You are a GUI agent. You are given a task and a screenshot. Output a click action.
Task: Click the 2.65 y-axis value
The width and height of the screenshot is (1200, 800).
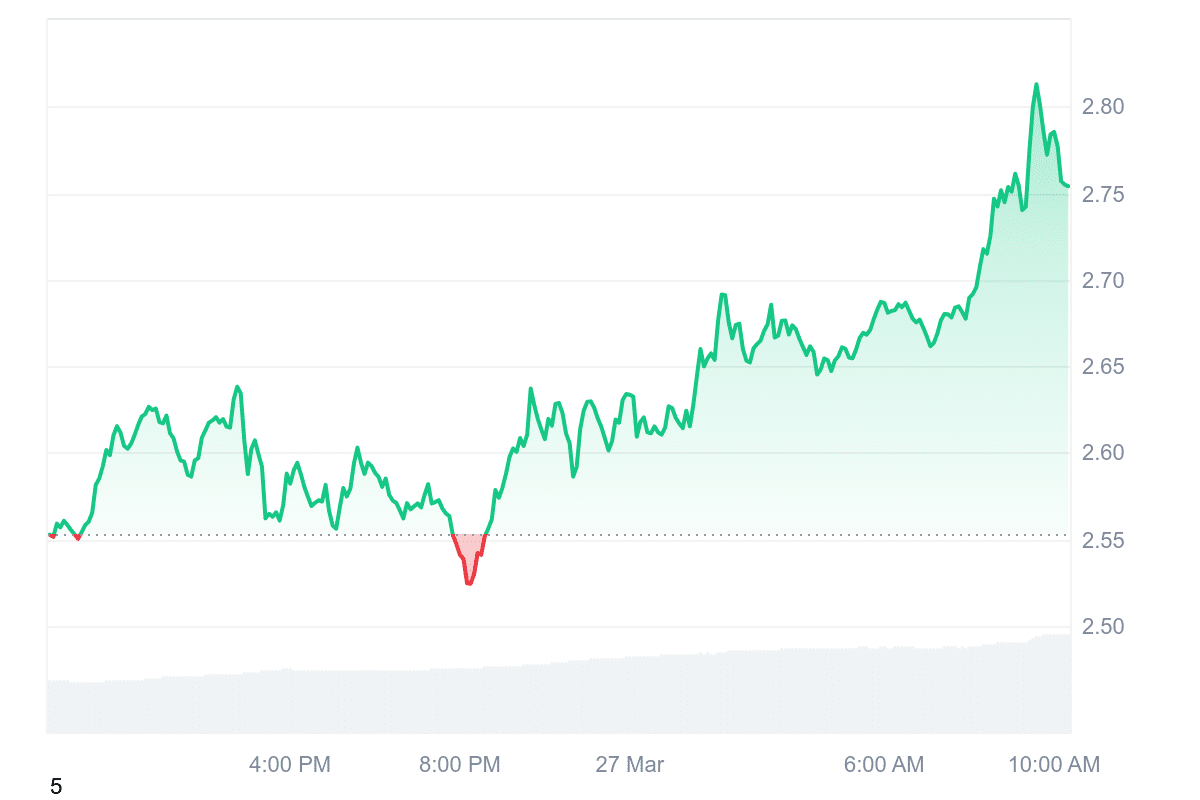[1104, 367]
